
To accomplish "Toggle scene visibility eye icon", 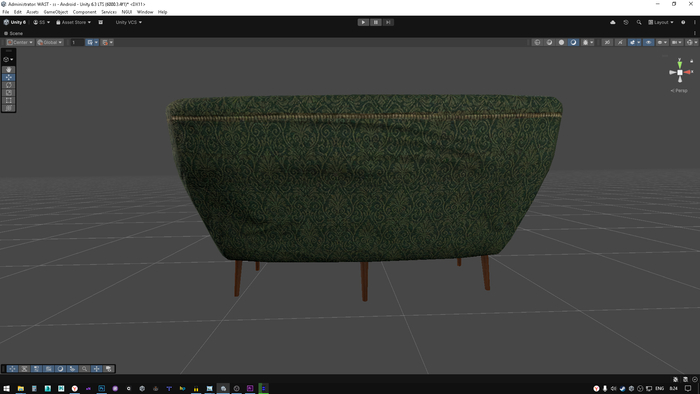I will 648,42.
